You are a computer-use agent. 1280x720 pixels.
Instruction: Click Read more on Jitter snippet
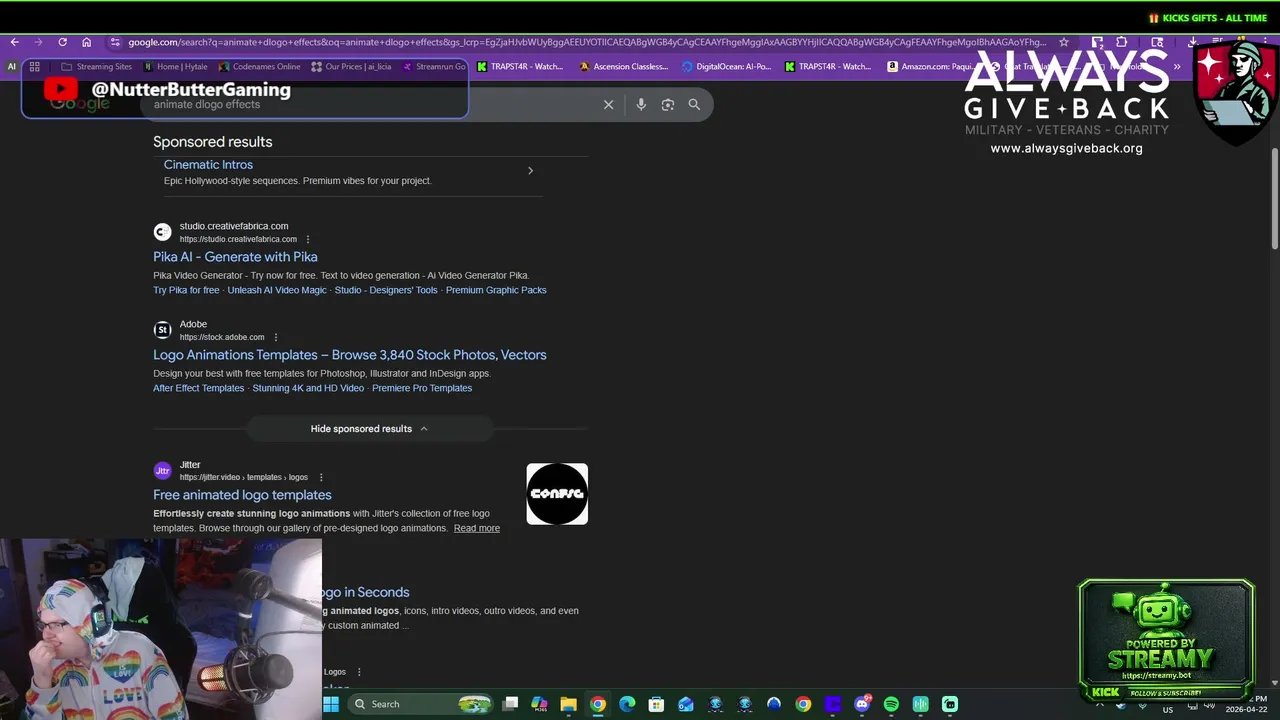[477, 528]
